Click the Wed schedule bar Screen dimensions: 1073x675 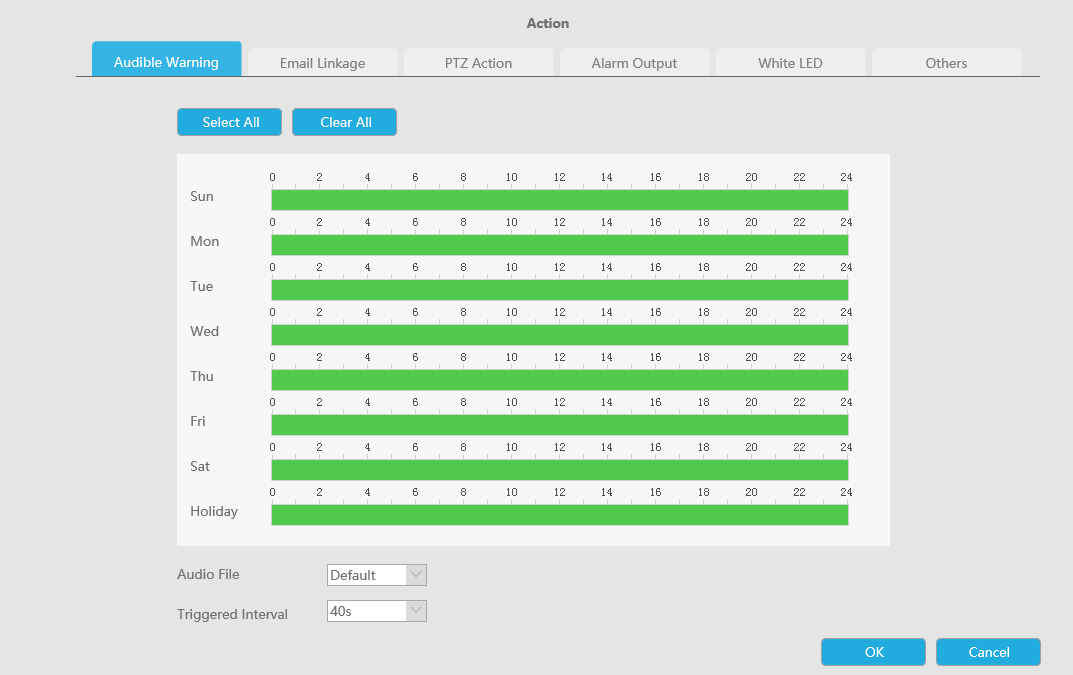[560, 335]
